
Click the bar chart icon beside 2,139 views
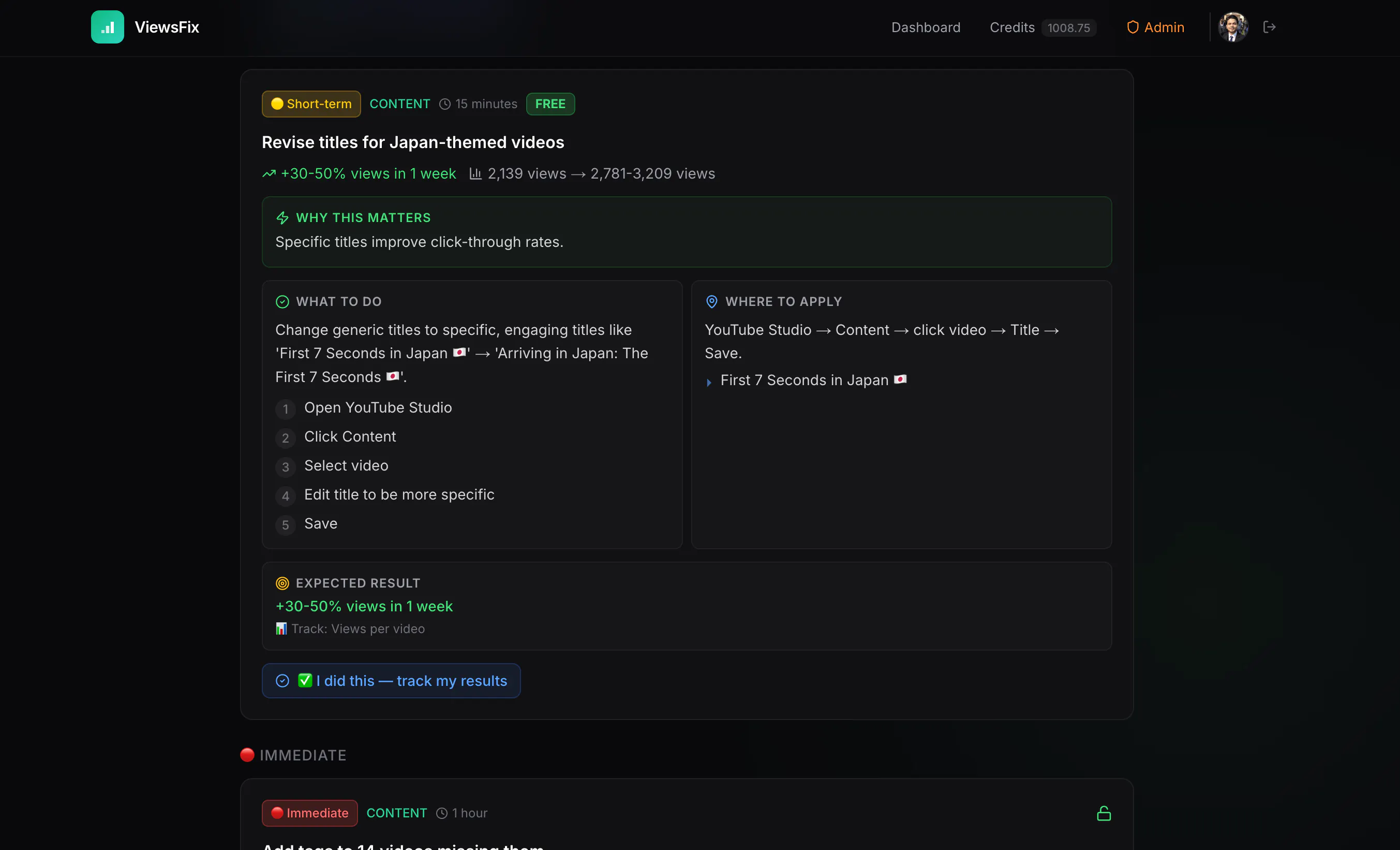pos(475,173)
